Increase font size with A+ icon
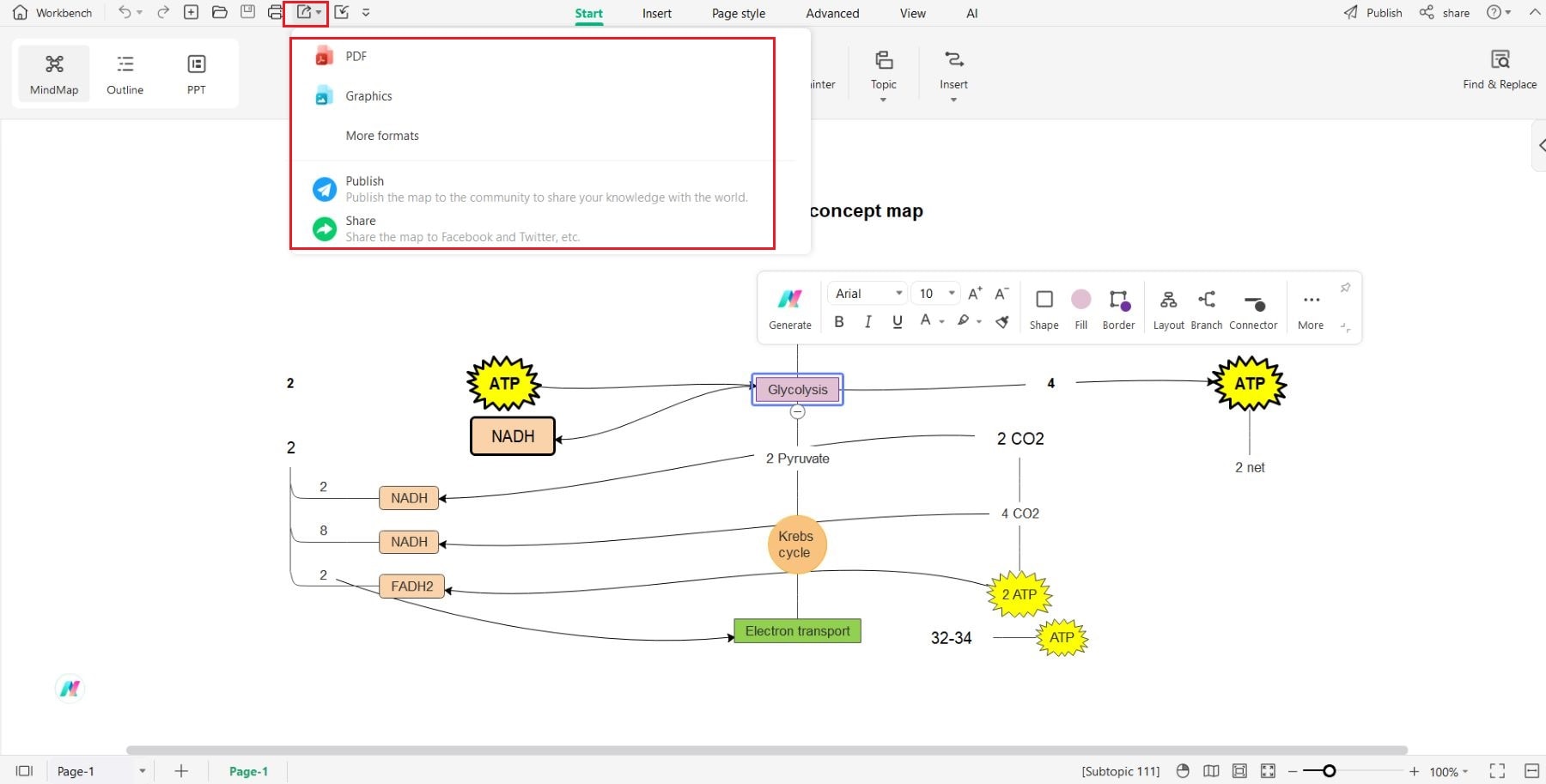1546x784 pixels. pyautogui.click(x=975, y=294)
